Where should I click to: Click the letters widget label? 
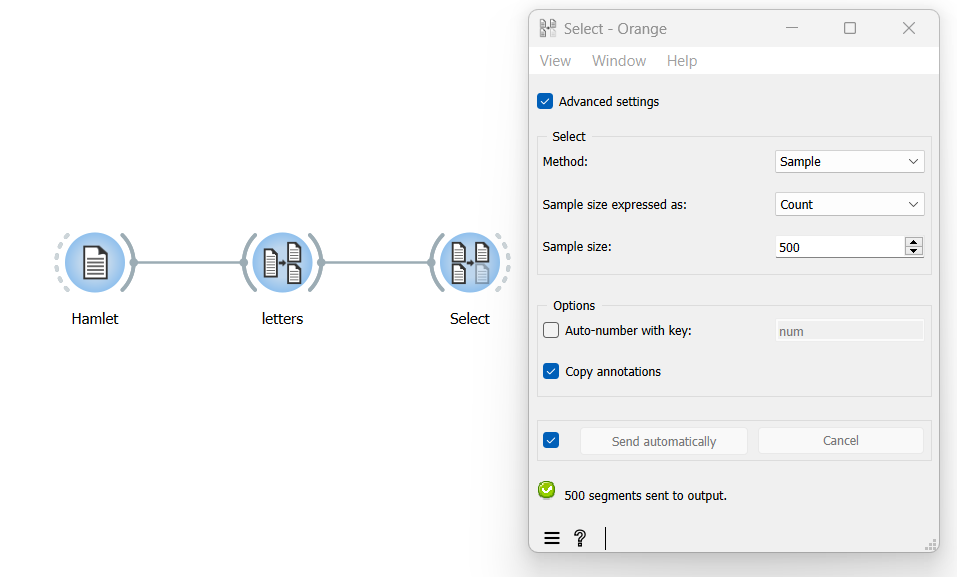[x=282, y=319]
